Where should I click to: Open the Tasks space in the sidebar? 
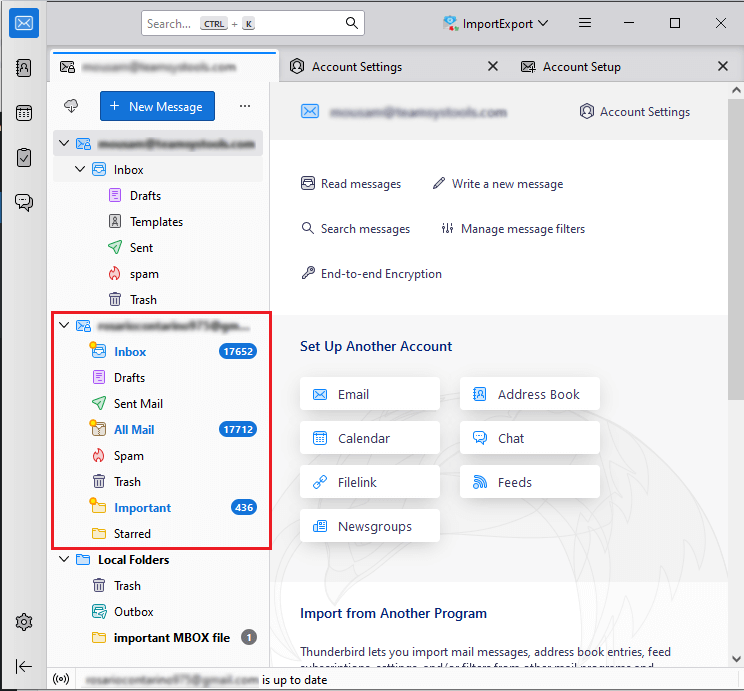click(24, 158)
